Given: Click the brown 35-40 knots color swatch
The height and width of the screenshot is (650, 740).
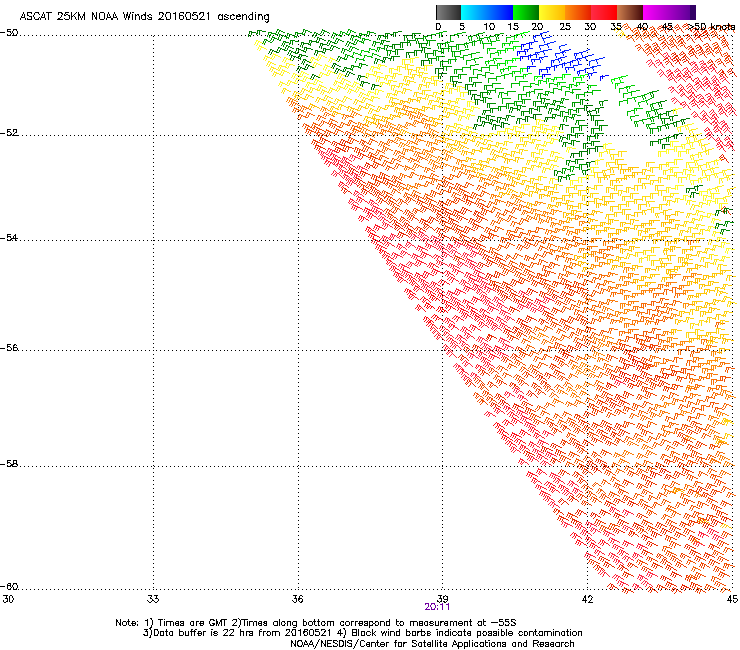Looking at the screenshot, I should click(630, 12).
